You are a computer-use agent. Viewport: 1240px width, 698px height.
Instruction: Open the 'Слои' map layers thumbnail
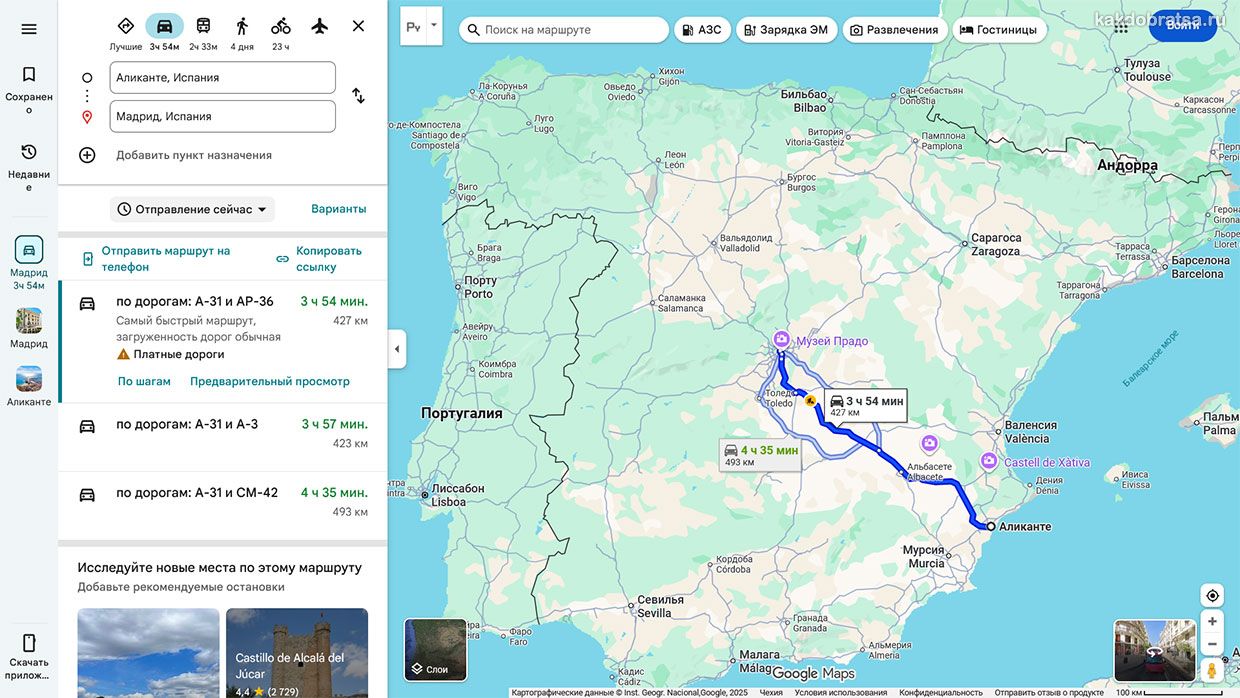435,649
